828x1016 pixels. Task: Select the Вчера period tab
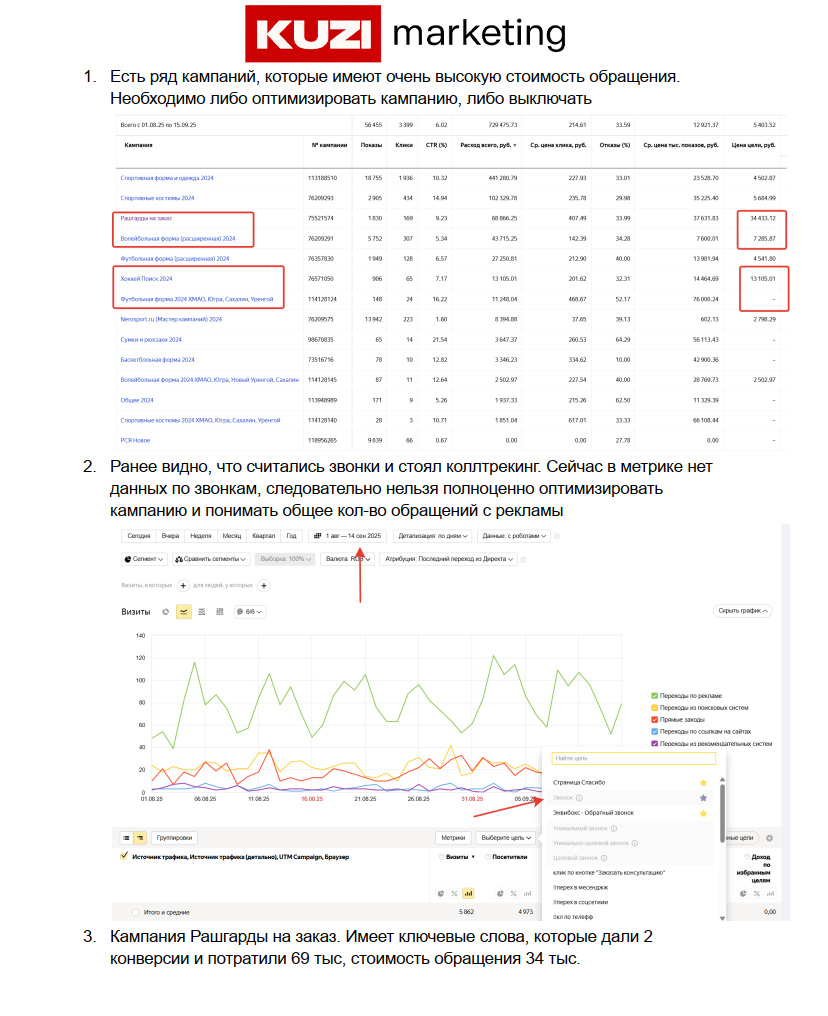170,536
